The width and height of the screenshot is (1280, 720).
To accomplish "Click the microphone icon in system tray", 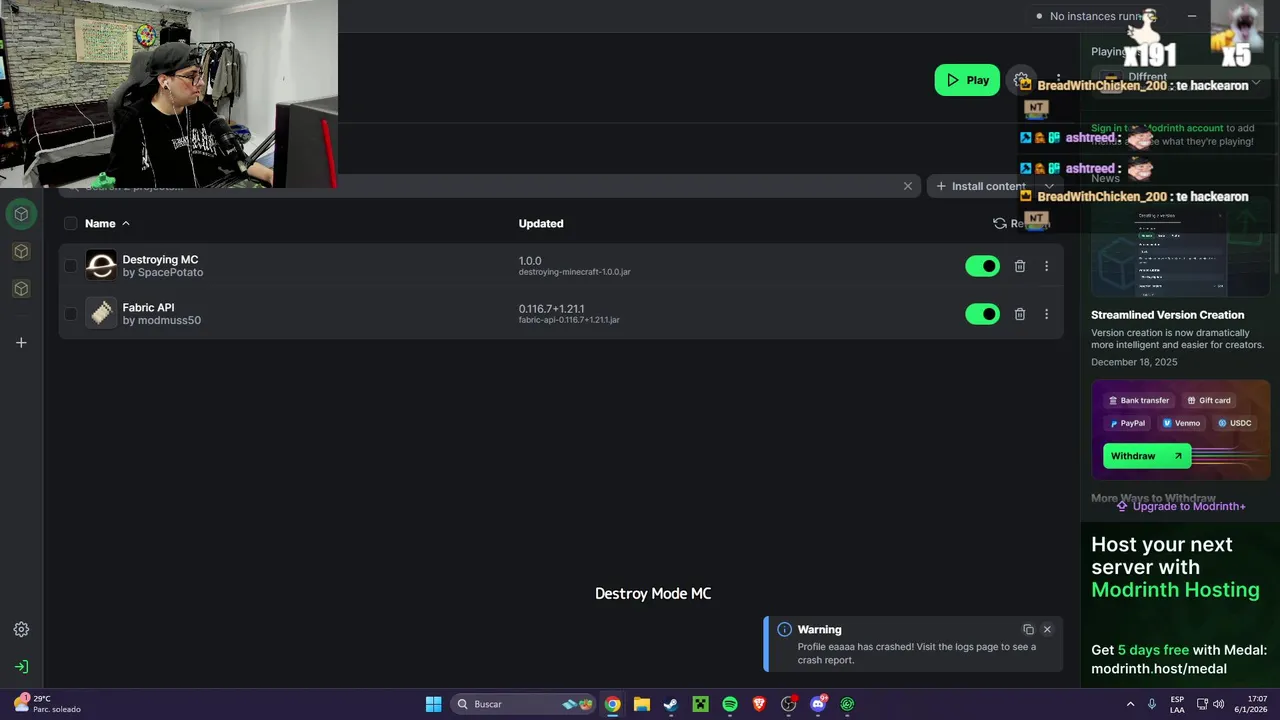I will (1152, 704).
